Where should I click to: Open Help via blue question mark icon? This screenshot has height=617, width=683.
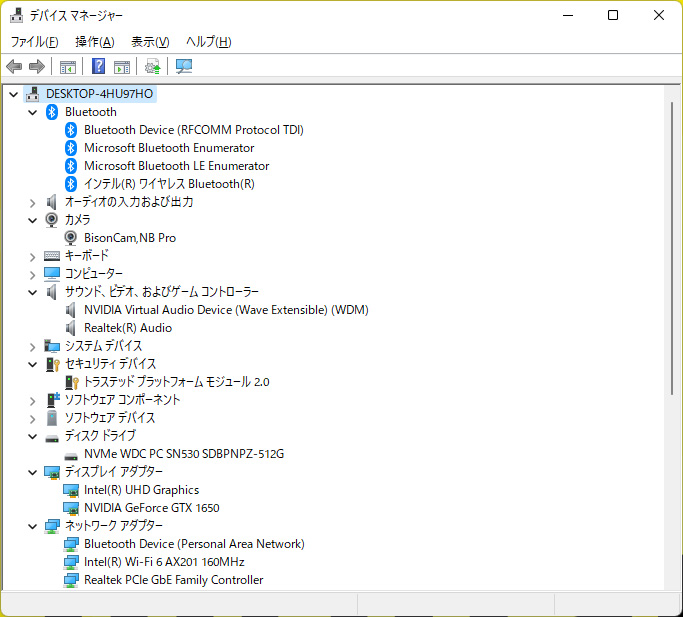tap(98, 67)
